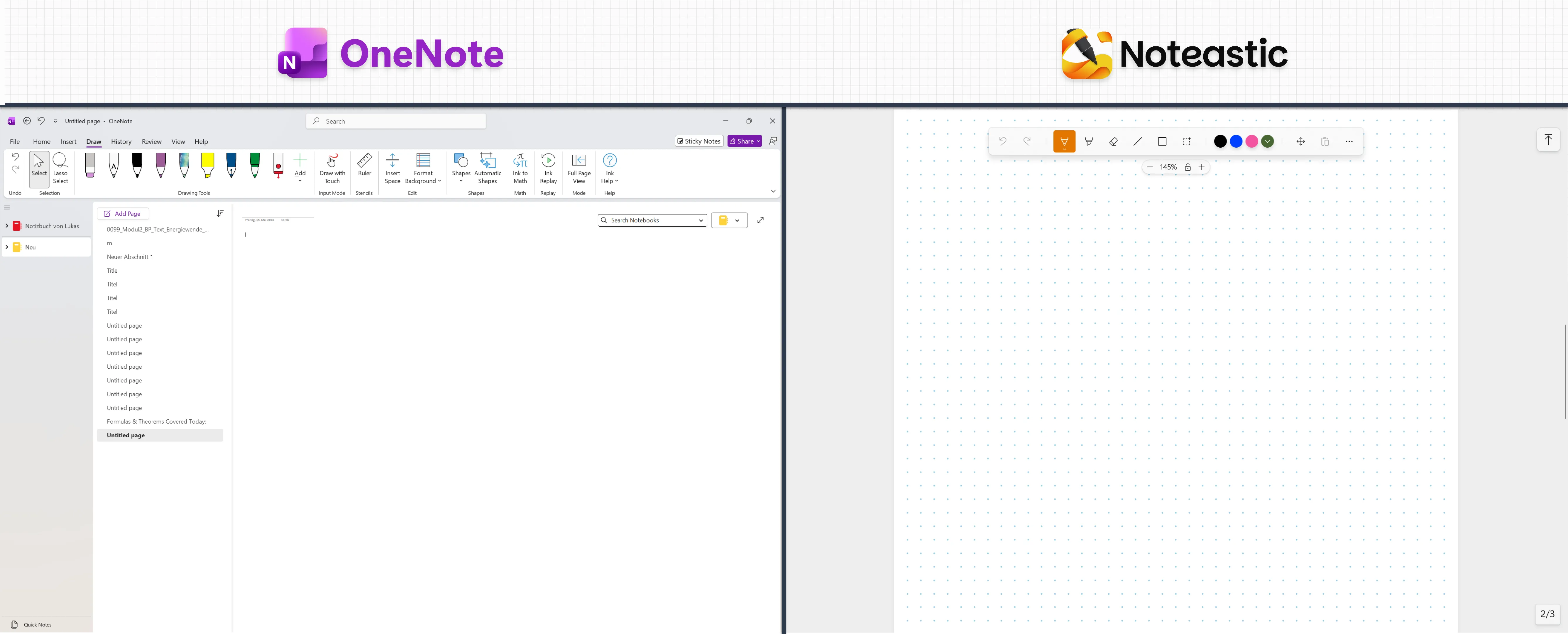
Task: Select the red laser pointer pen
Action: point(278,165)
